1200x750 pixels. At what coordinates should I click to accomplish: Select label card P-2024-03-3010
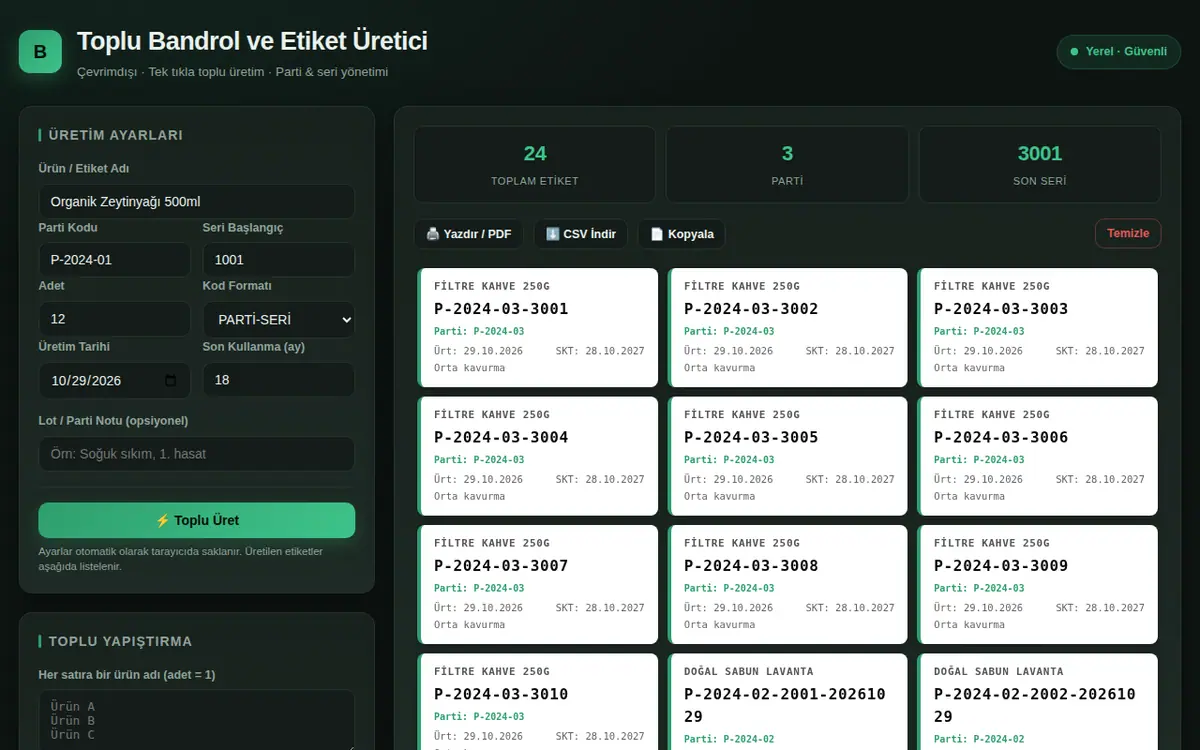(x=538, y=702)
